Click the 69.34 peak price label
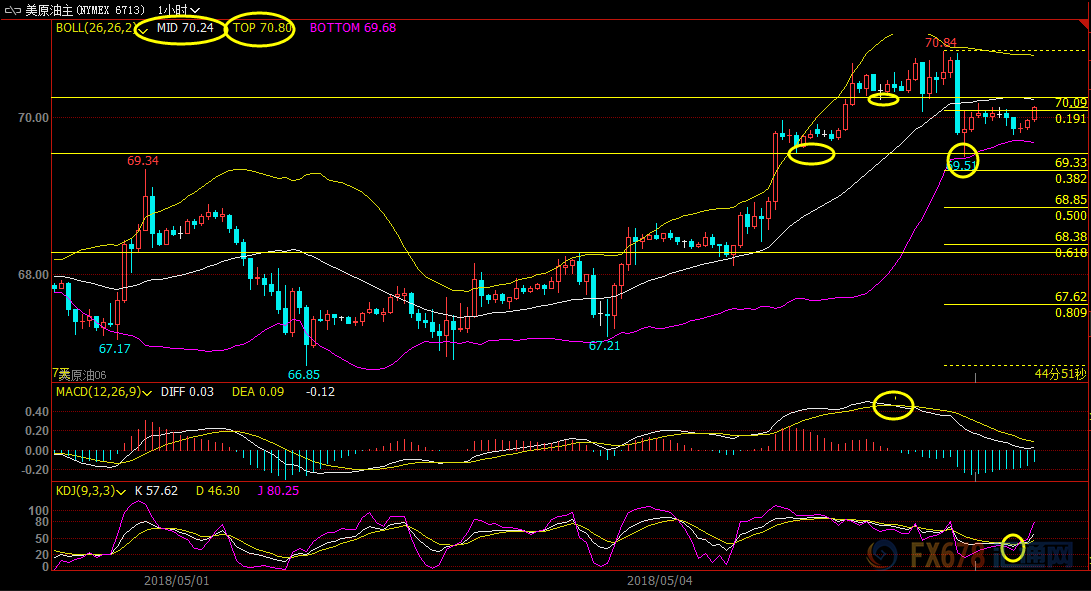The image size is (1091, 591). 143,161
